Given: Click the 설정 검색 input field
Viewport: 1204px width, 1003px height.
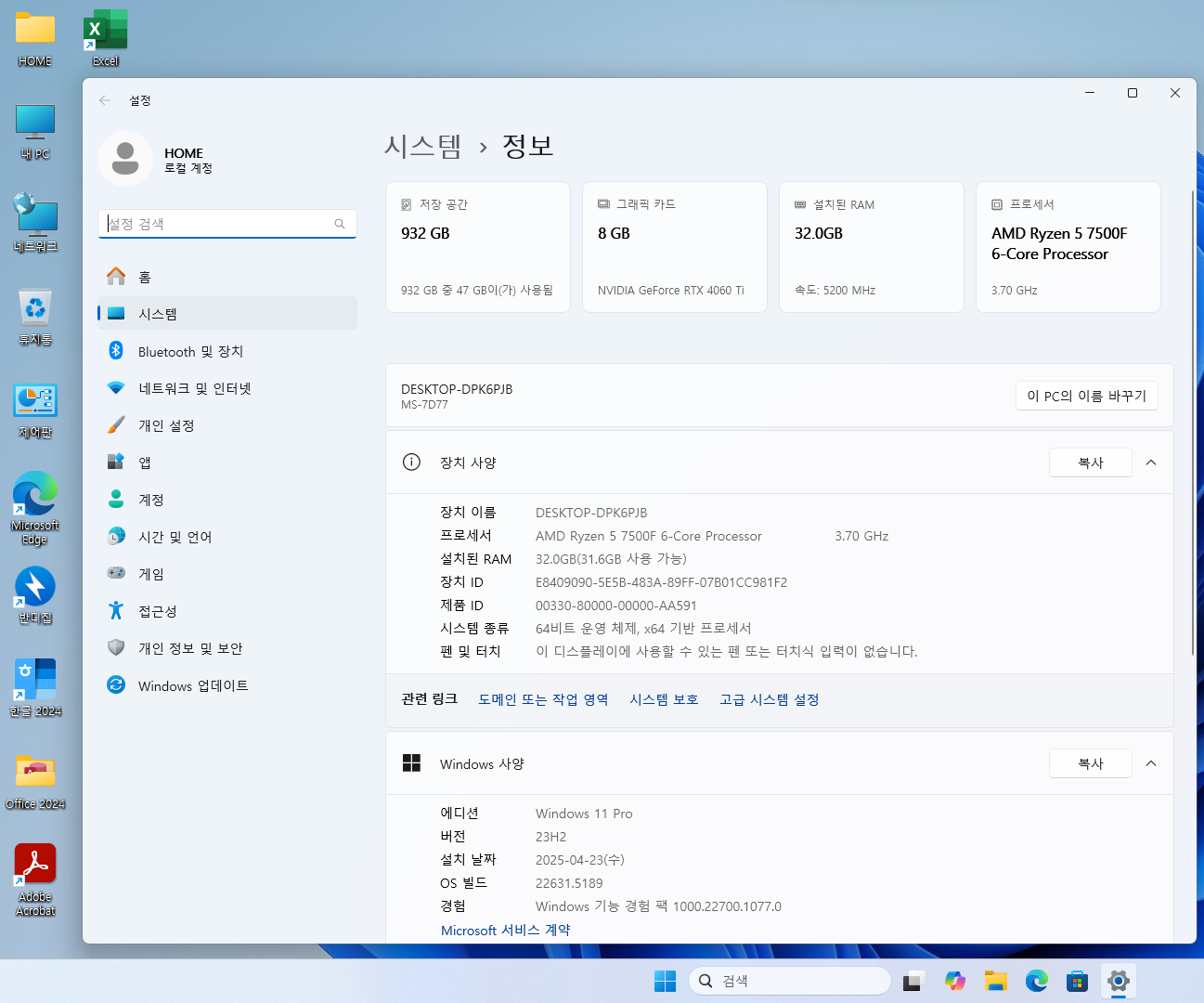Looking at the screenshot, I should coord(227,224).
